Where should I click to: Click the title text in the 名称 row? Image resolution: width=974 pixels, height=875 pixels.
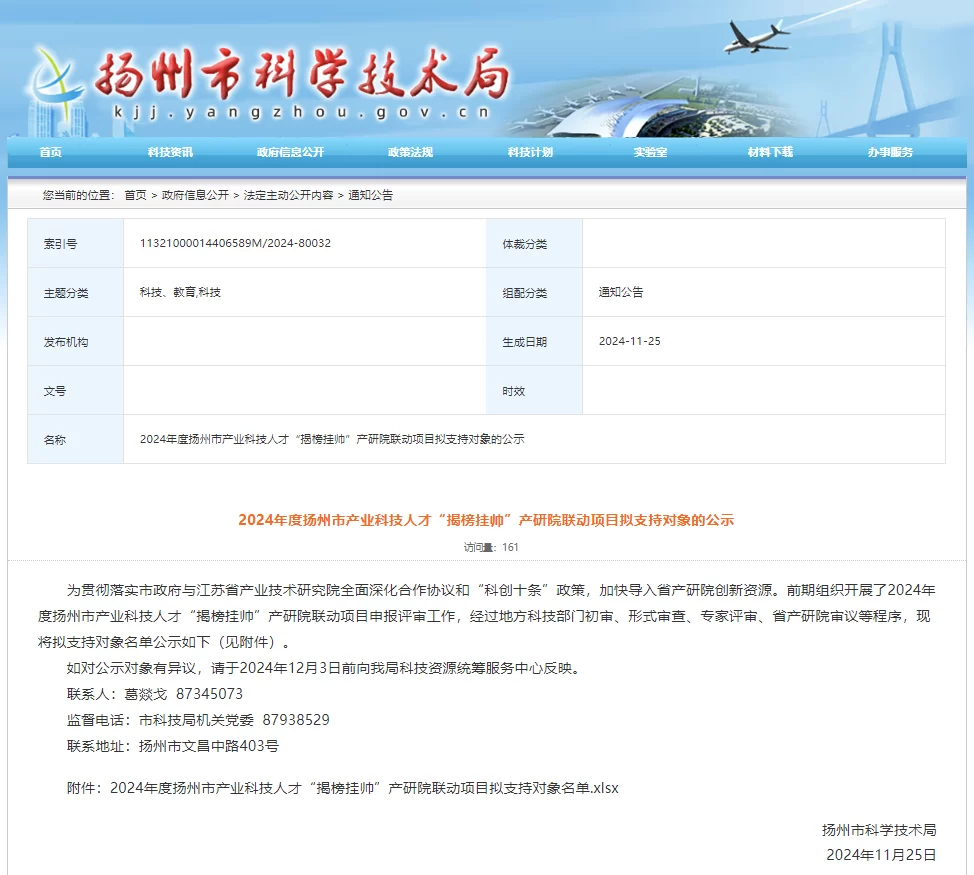(332, 439)
